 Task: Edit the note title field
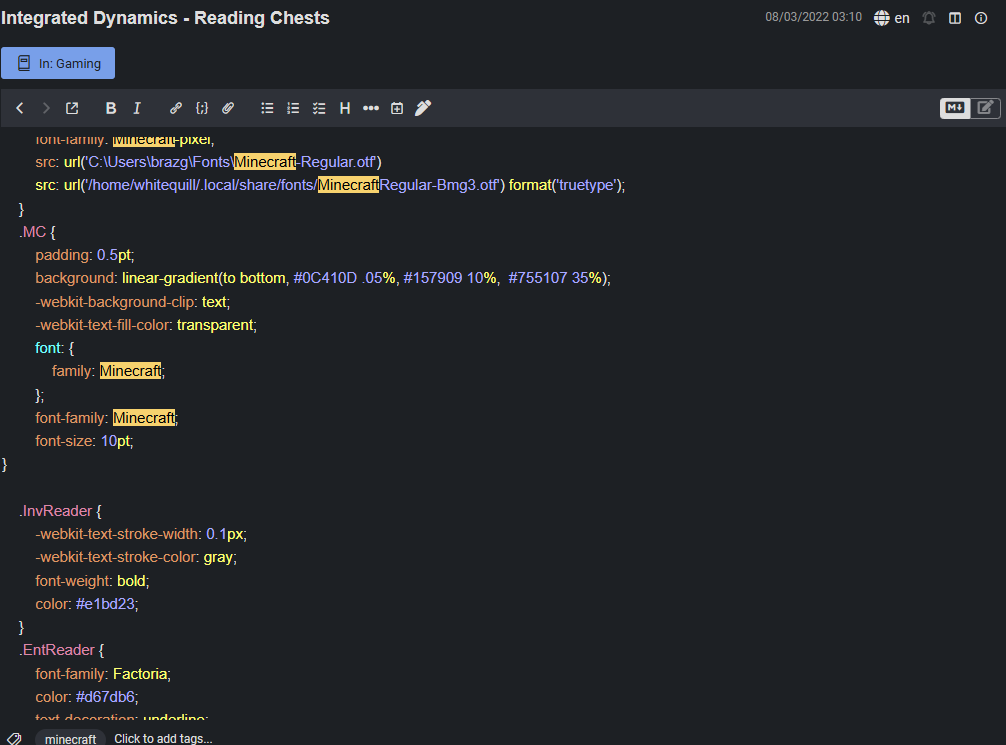(166, 18)
